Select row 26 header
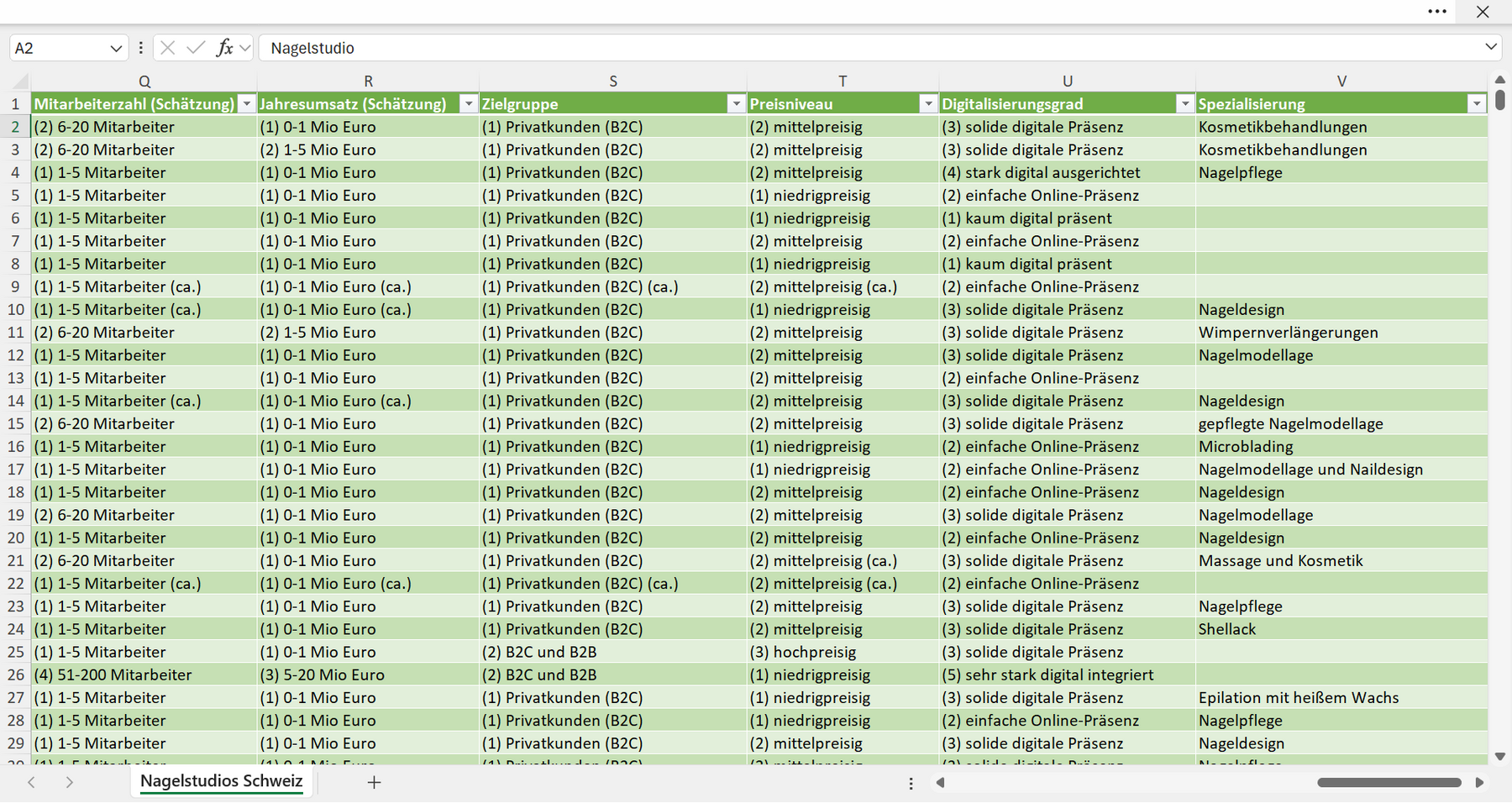The image size is (1512, 803). pyautogui.click(x=16, y=674)
